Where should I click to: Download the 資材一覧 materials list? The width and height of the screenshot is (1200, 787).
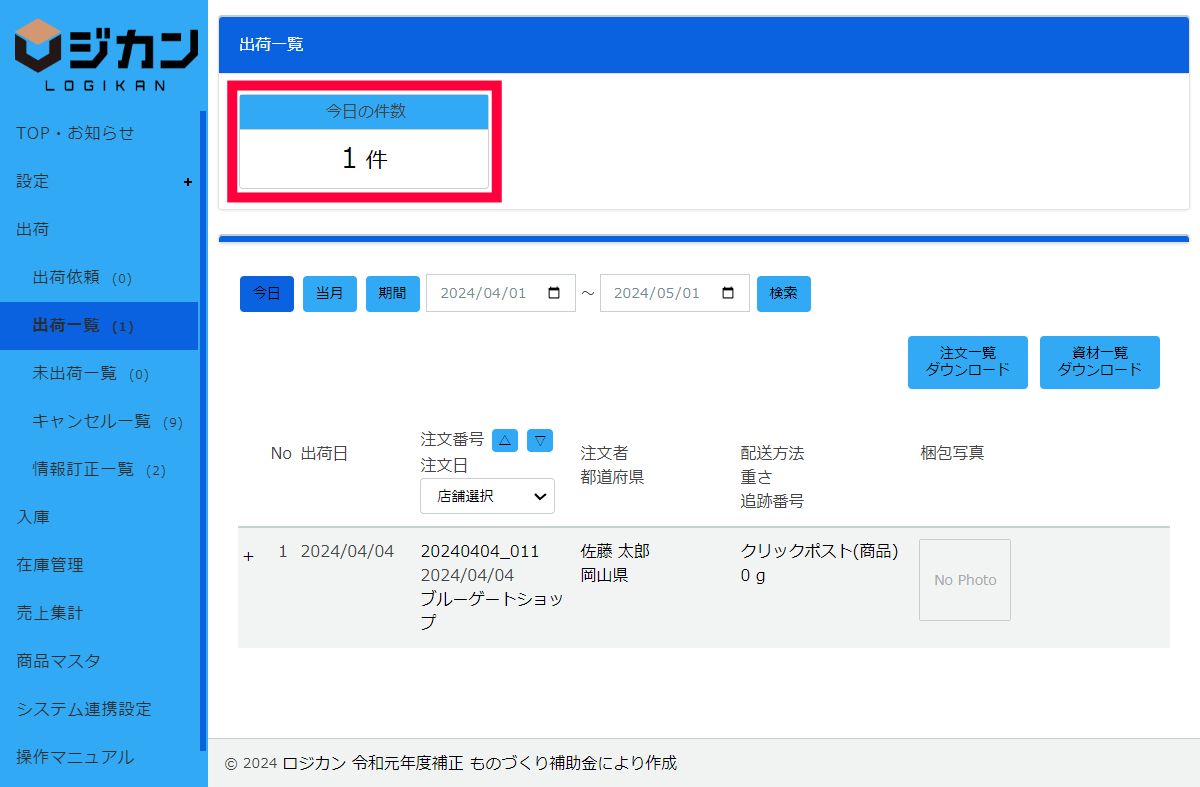point(1099,362)
